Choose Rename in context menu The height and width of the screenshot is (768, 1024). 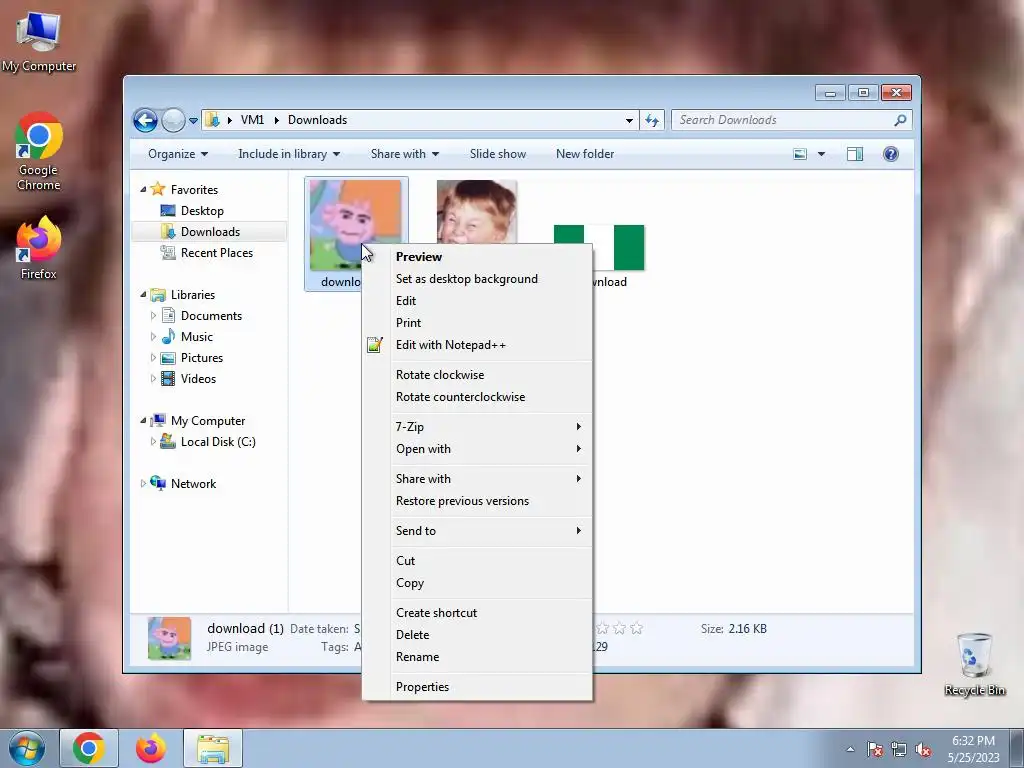tap(477, 658)
